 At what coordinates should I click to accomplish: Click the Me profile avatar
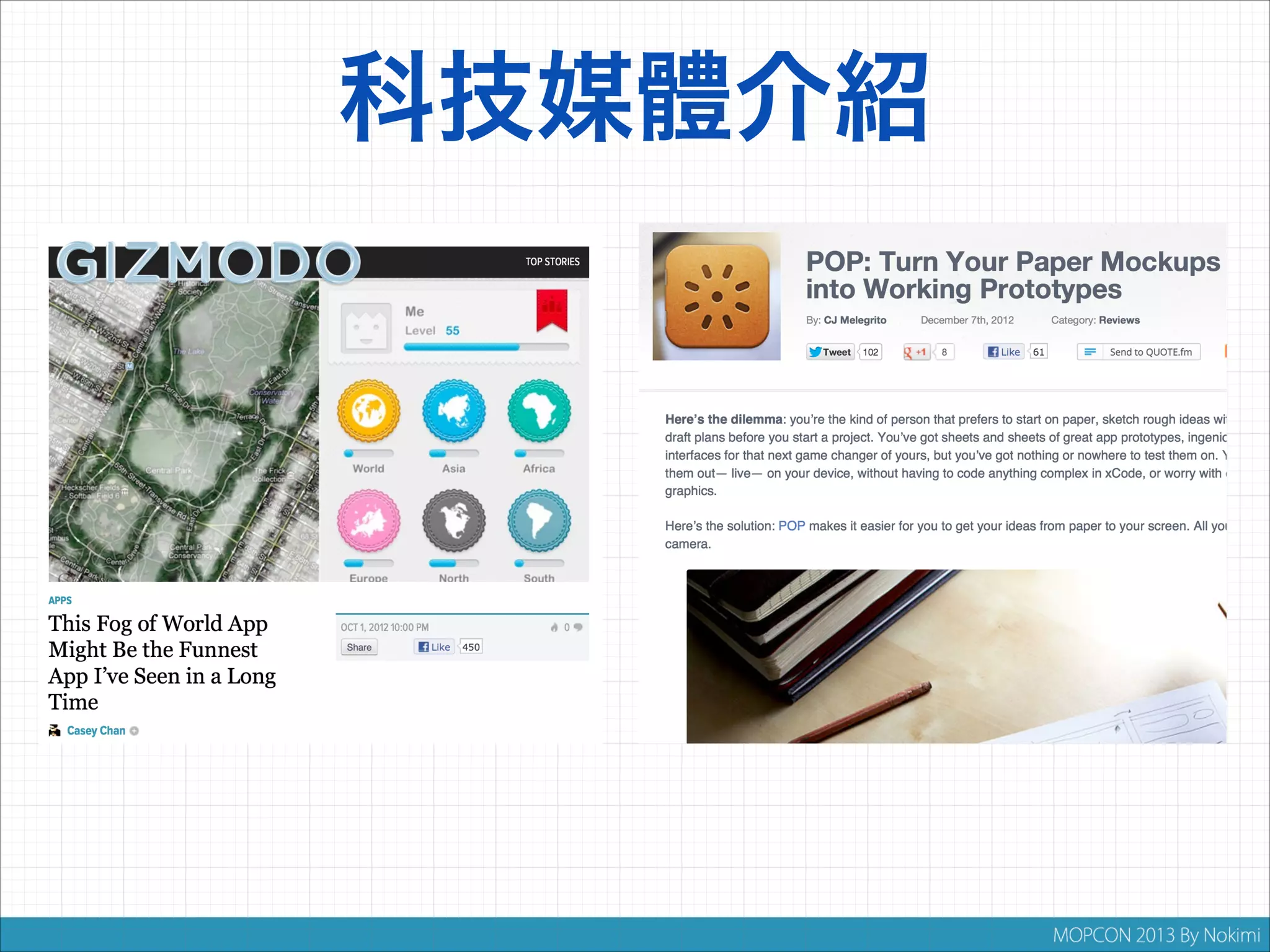tap(366, 327)
